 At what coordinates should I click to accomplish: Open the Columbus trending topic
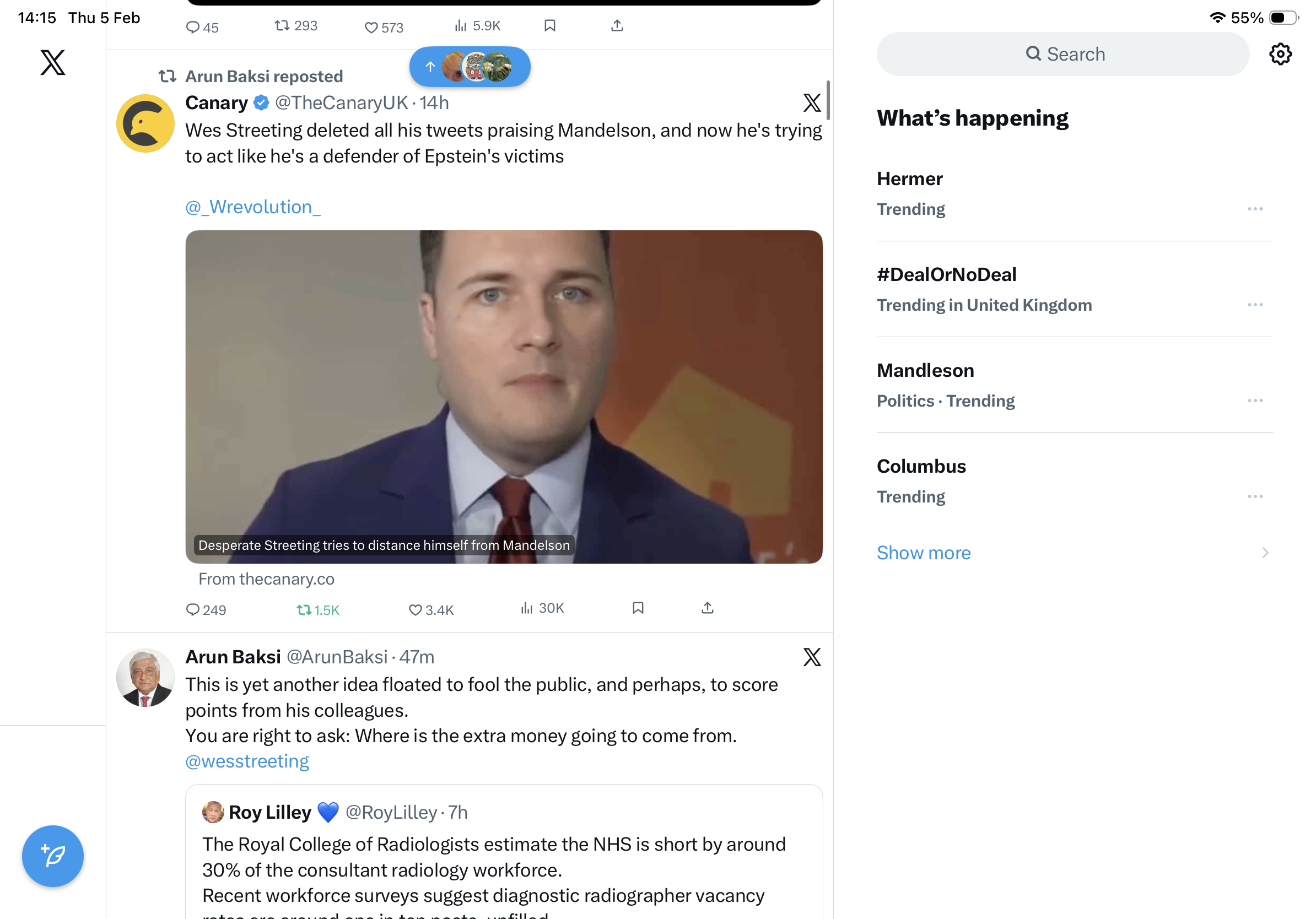[x=921, y=466]
